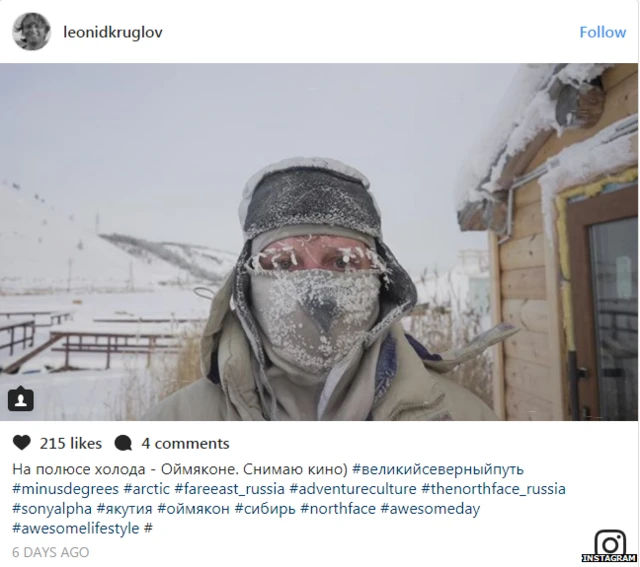This screenshot has height=567, width=640.
Task: Click the frosty selfie post photo
Action: click(319, 242)
